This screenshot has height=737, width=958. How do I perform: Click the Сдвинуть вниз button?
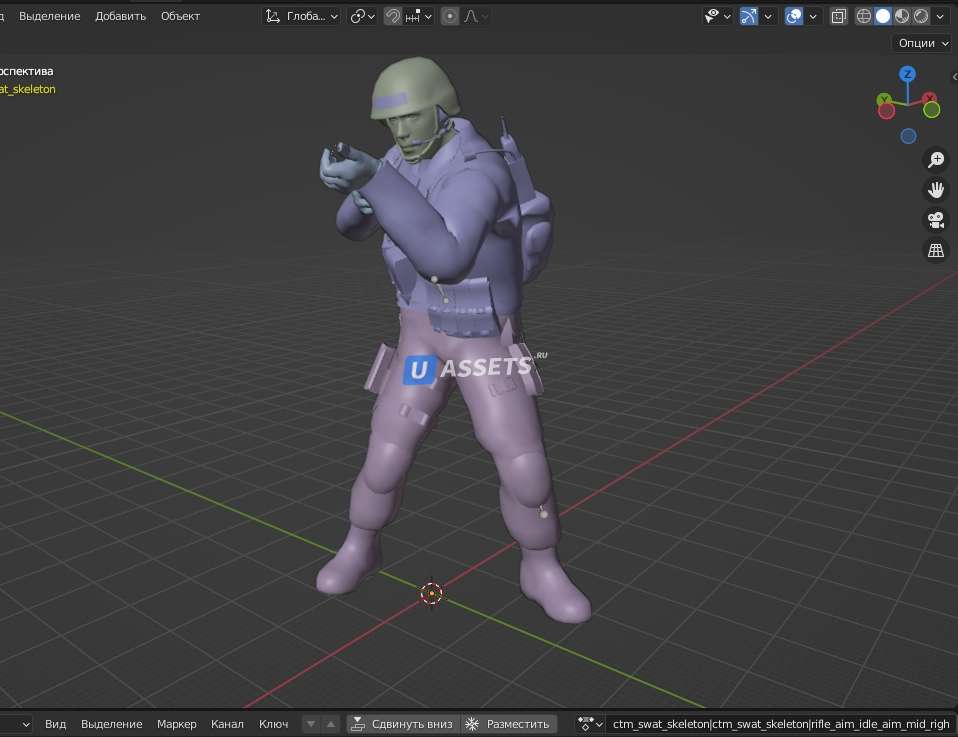[x=401, y=724]
